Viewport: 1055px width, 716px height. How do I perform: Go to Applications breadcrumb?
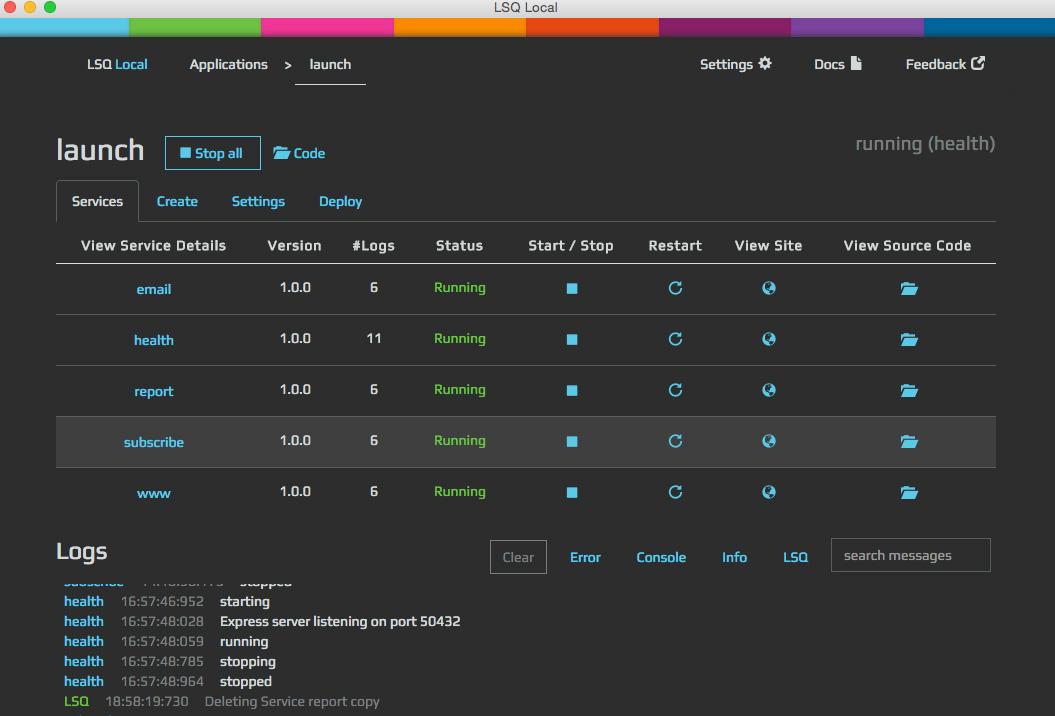pyautogui.click(x=229, y=65)
